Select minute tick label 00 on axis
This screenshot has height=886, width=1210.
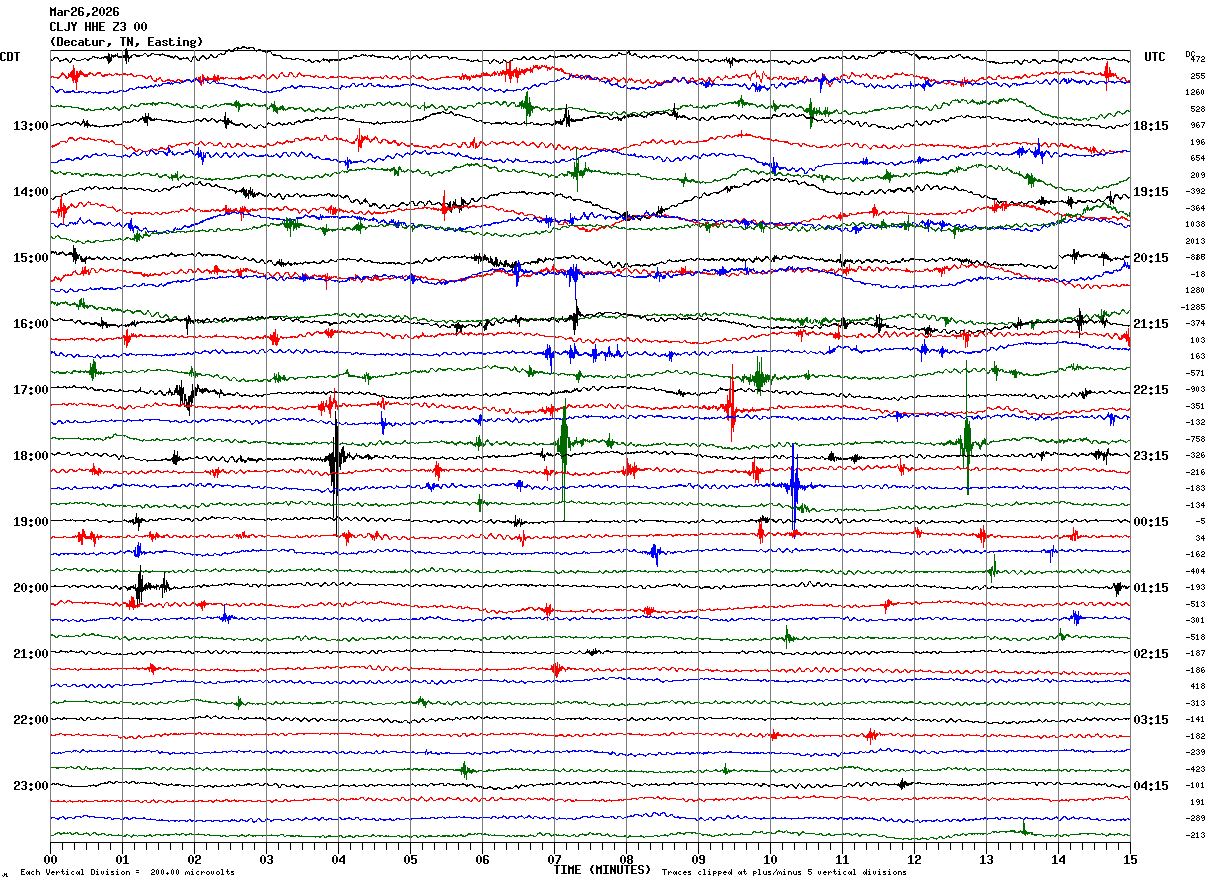tap(50, 859)
